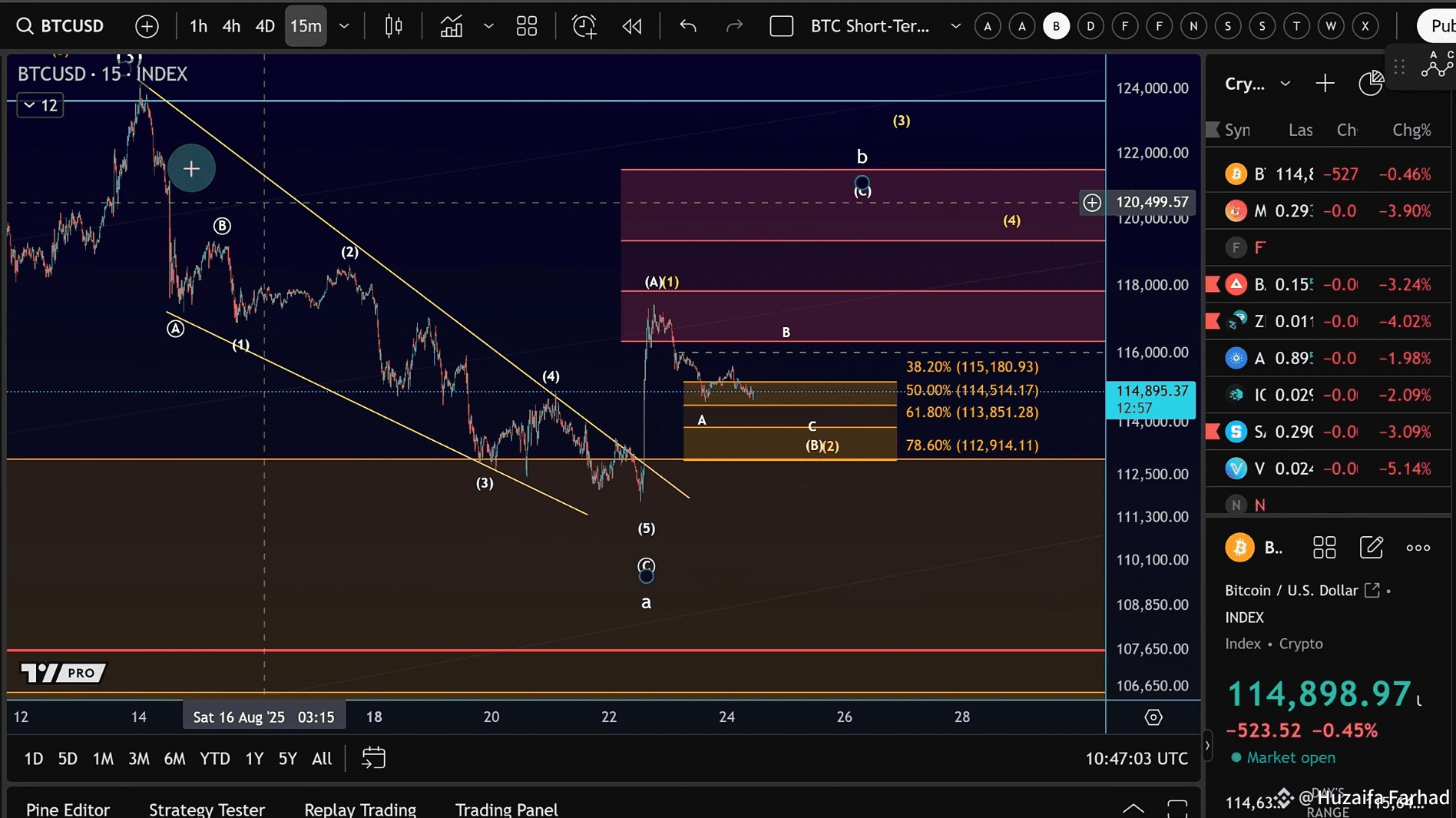The width and height of the screenshot is (1456, 818).
Task: Collapse the F watchlist section
Action: 1329,247
